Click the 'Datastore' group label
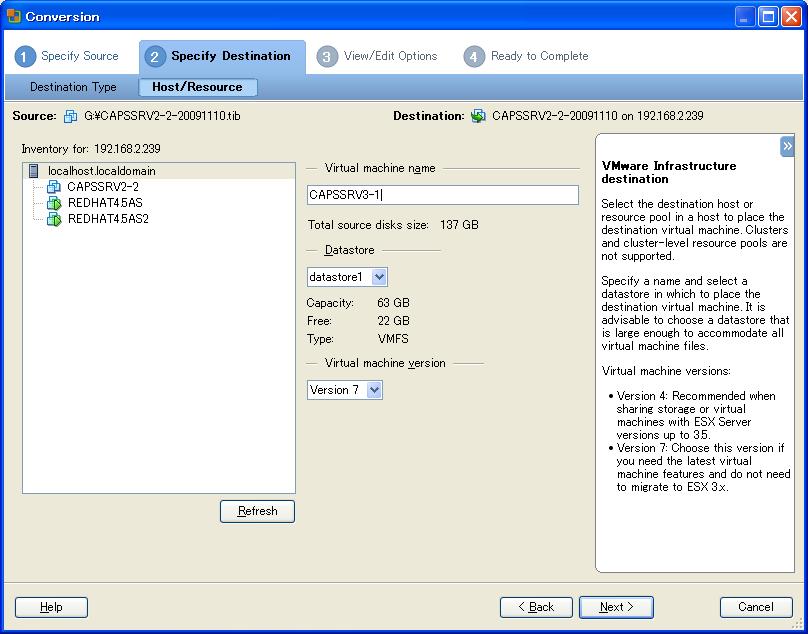The width and height of the screenshot is (808, 634). pyautogui.click(x=349, y=250)
